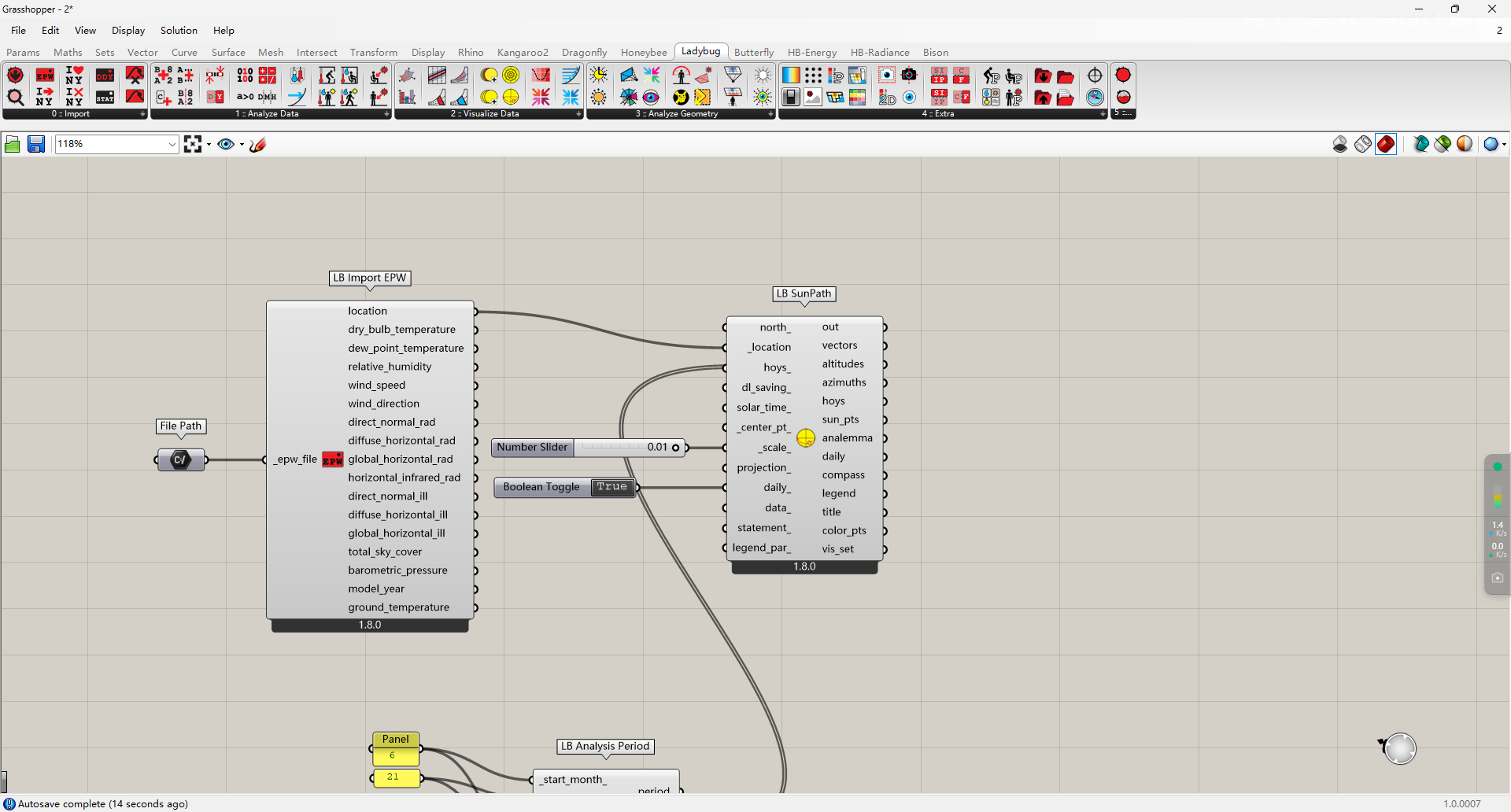Switch to the HB-Radiance tab
The image size is (1511, 812).
click(880, 53)
